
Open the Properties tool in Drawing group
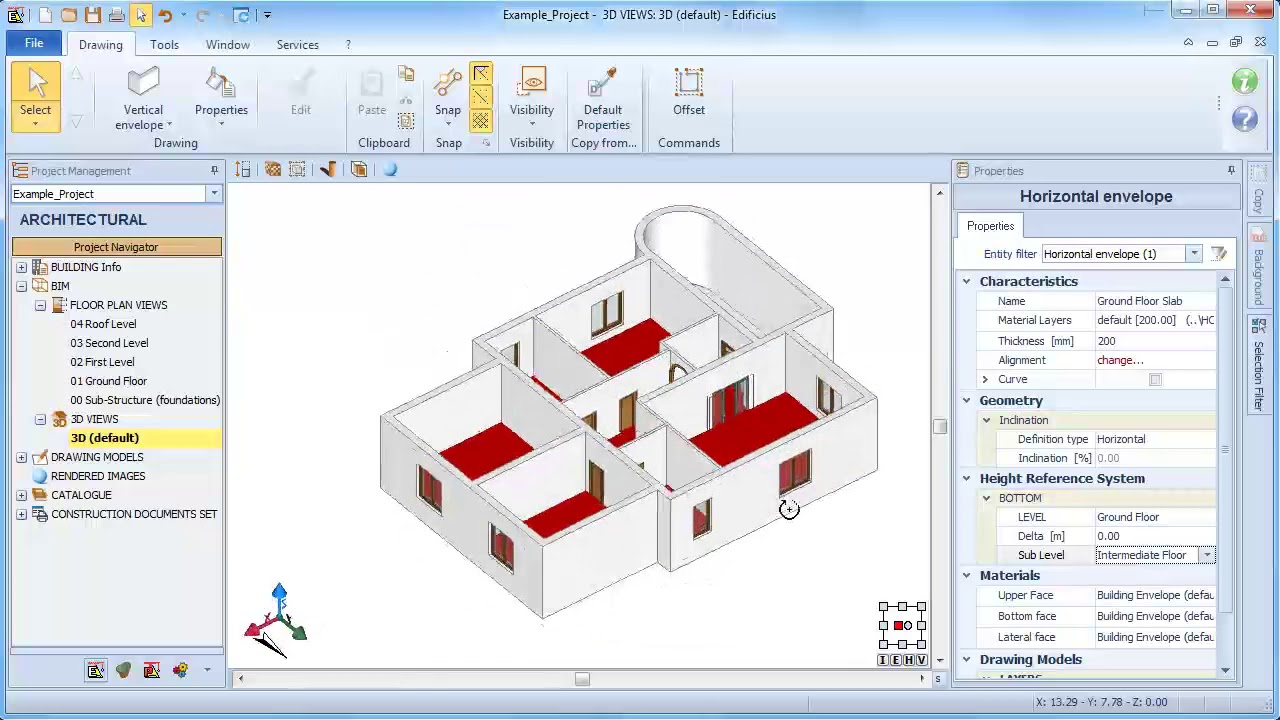(221, 97)
